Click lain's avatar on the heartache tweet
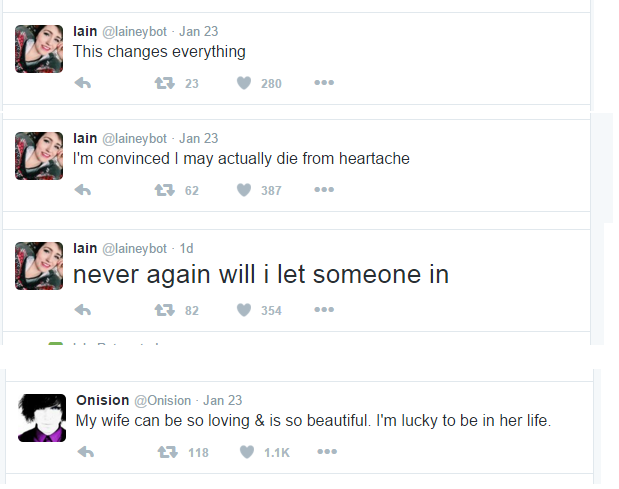The image size is (619, 489). pos(39,156)
